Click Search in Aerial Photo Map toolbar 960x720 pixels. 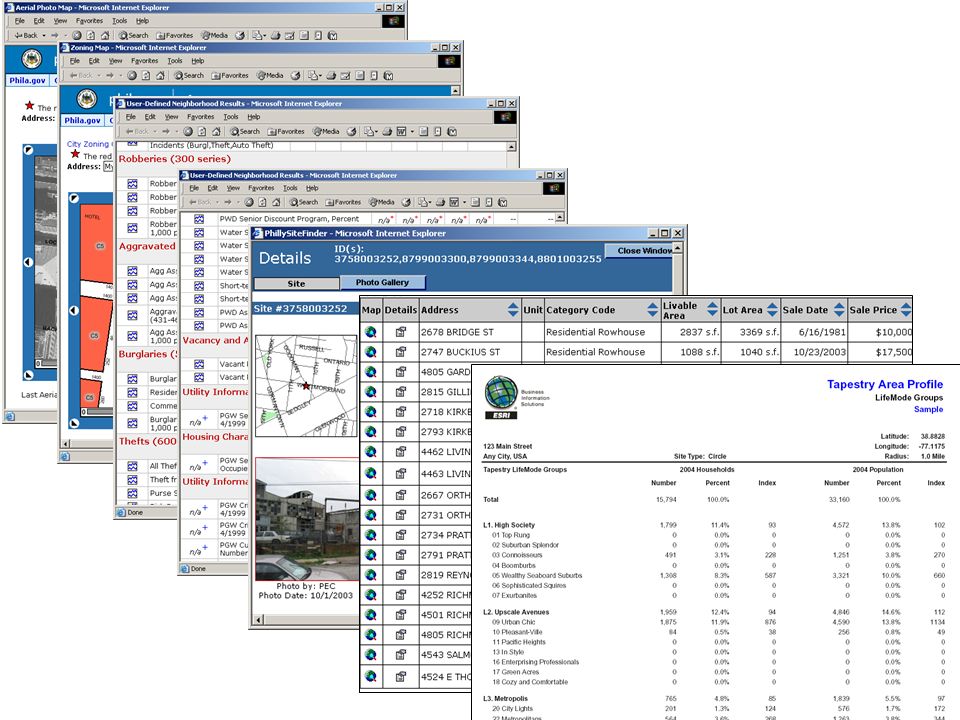point(133,36)
